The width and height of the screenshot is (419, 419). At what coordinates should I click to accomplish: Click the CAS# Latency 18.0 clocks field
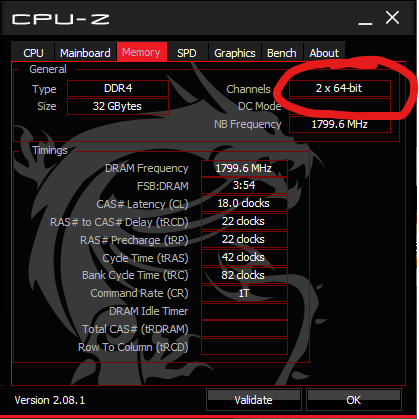244,203
